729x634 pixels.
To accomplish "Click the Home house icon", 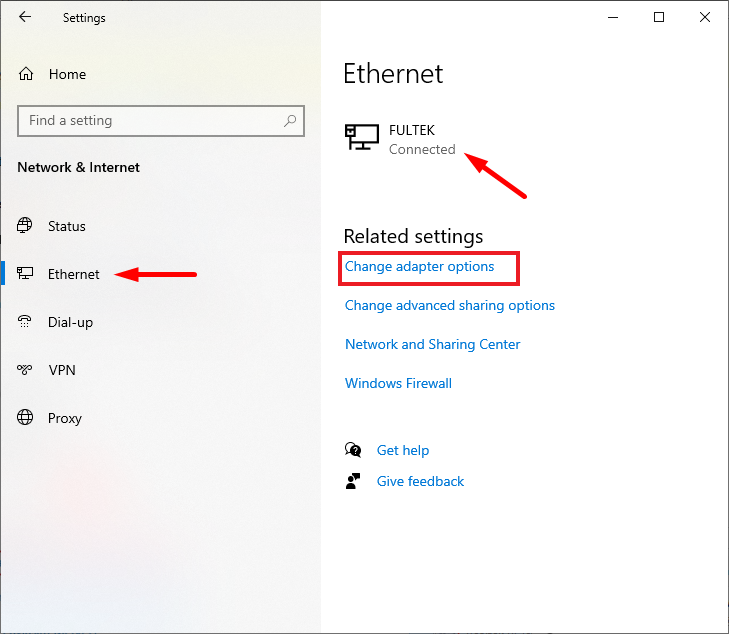I will (26, 74).
